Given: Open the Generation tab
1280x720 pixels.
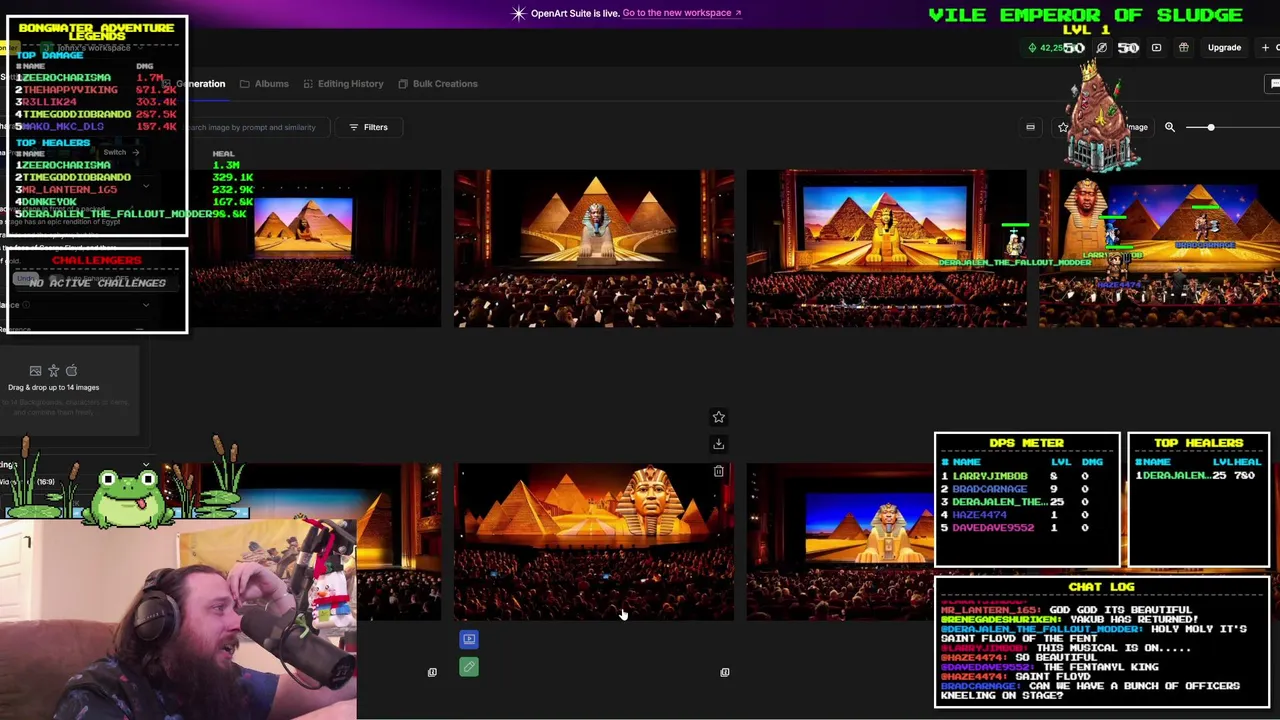Looking at the screenshot, I should point(201,84).
